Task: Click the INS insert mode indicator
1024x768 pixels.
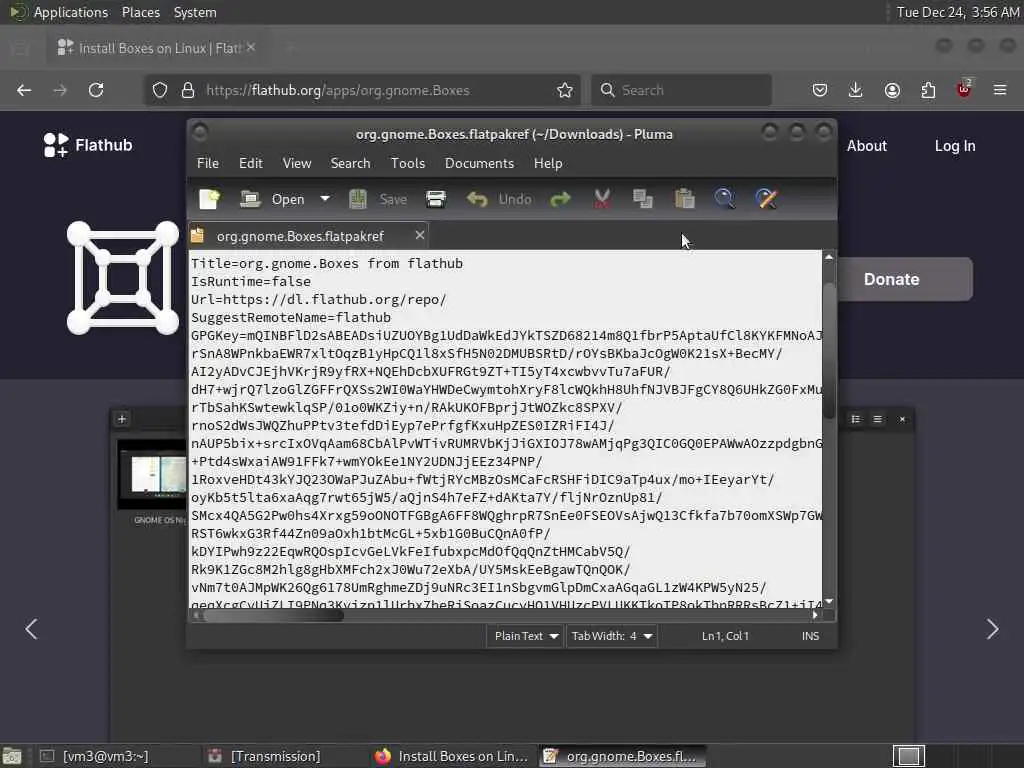Action: tap(810, 636)
